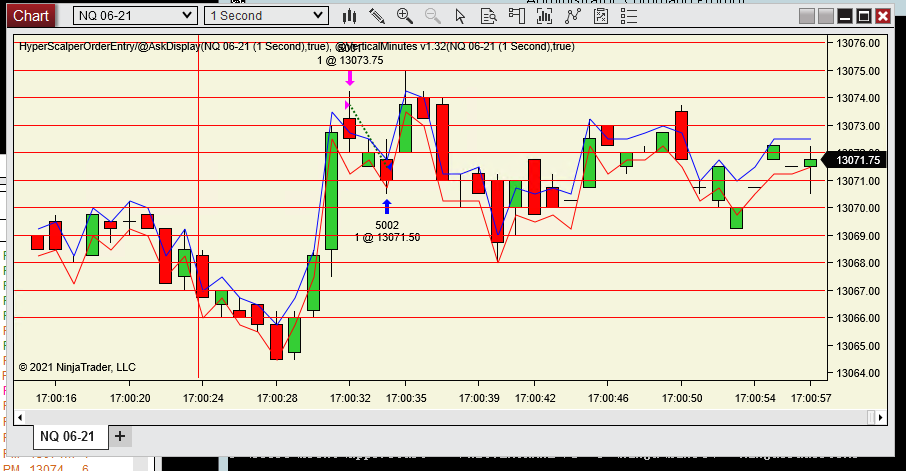906x471 pixels.
Task: Add a new tab with plus button
Action: (x=120, y=436)
